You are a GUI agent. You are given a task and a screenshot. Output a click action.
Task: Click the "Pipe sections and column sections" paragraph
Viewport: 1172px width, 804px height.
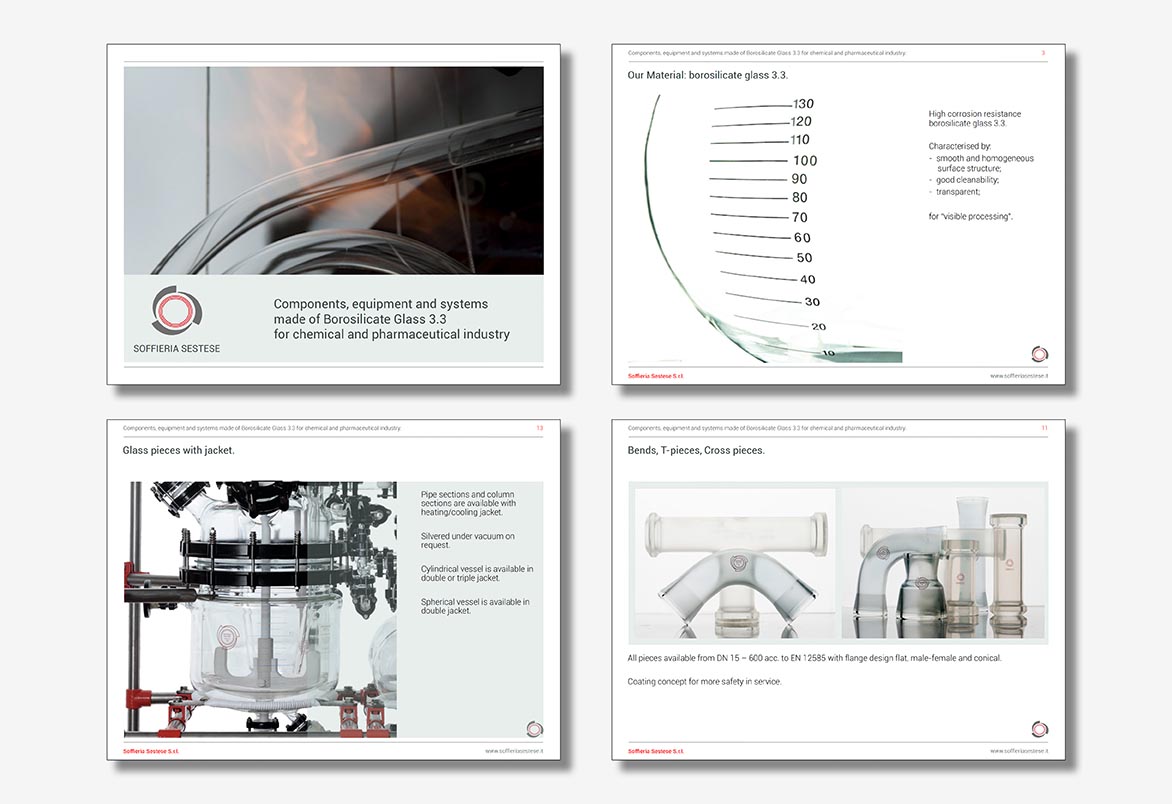(468, 504)
